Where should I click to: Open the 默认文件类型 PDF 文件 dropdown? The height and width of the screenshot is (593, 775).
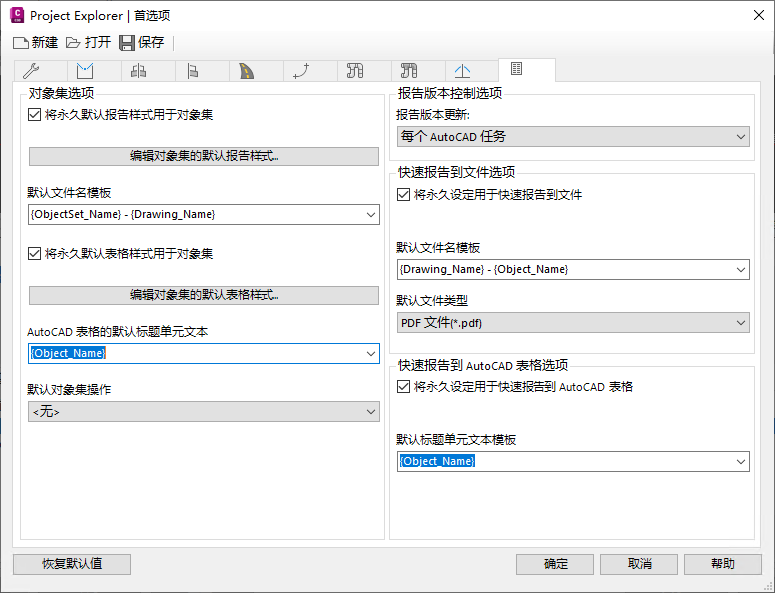pyautogui.click(x=573, y=323)
